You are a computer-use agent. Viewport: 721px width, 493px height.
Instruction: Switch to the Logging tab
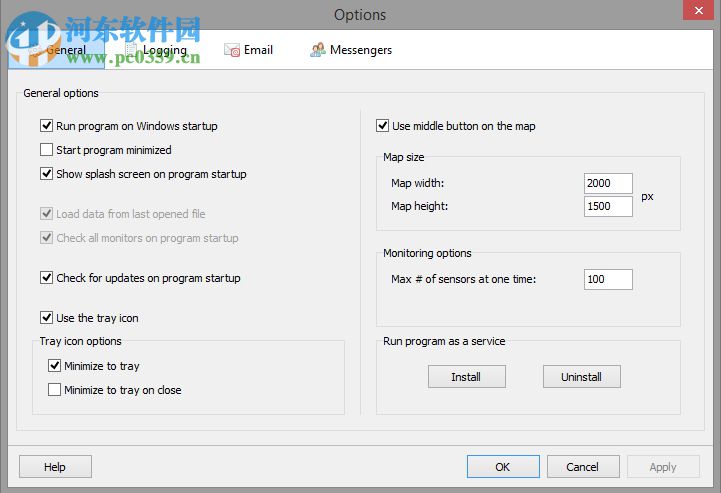(156, 50)
